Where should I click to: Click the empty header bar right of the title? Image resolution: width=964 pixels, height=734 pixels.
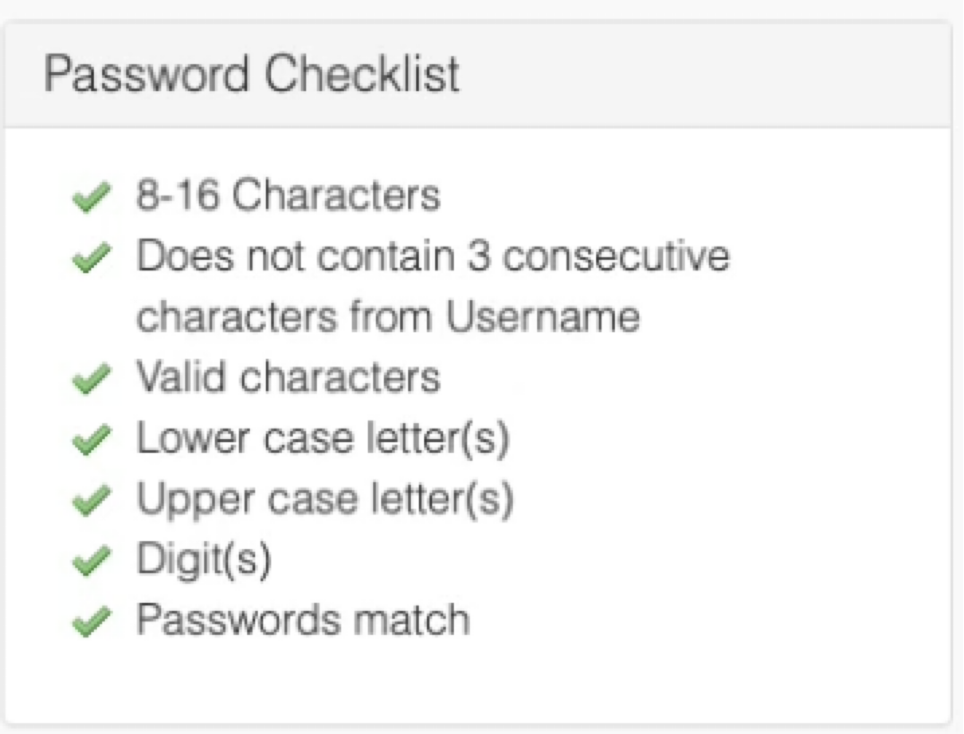tap(700, 76)
